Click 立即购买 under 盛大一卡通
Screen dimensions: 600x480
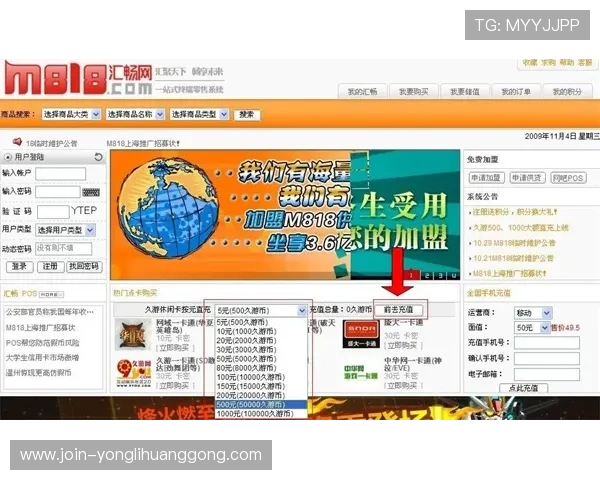tap(403, 346)
